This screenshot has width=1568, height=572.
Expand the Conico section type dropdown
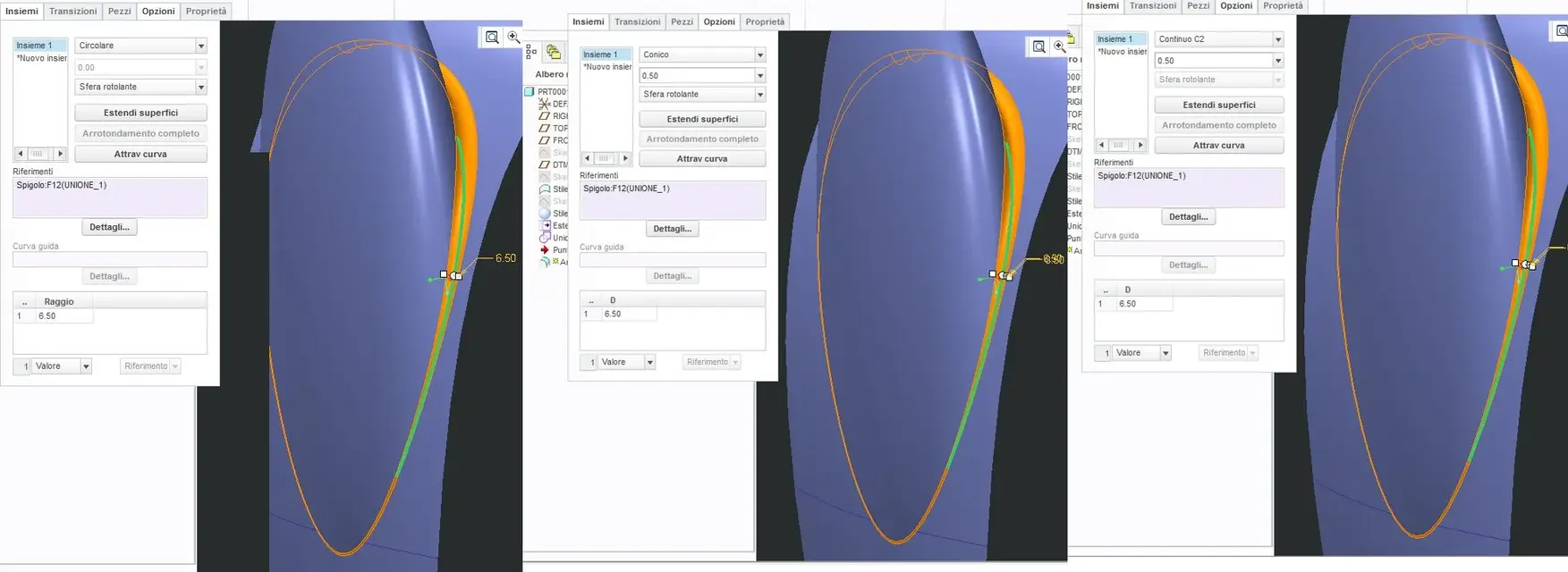[759, 55]
